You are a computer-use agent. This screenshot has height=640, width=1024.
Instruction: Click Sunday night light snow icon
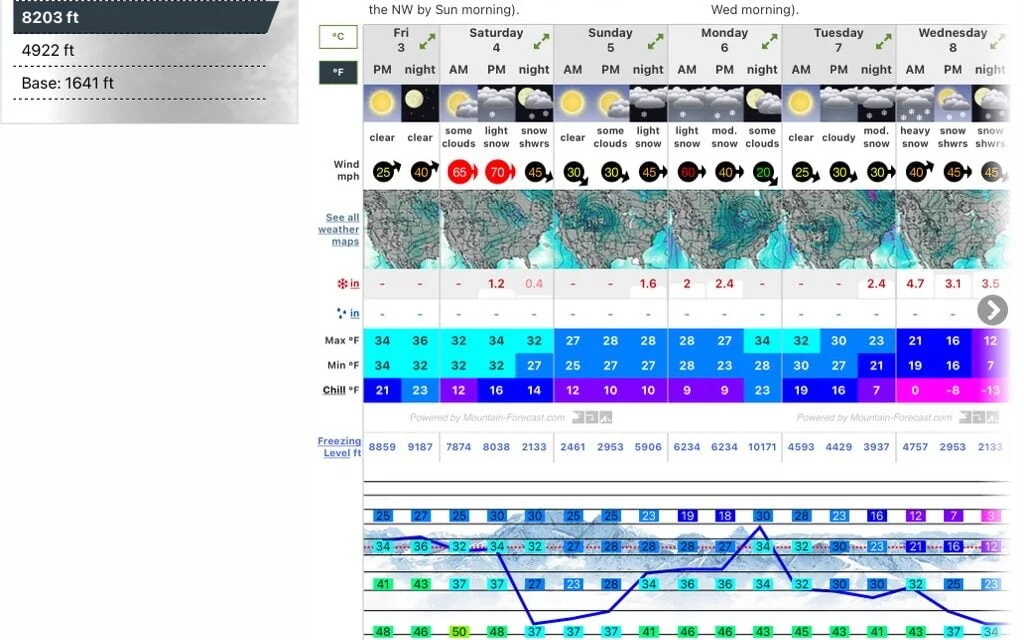click(x=648, y=103)
